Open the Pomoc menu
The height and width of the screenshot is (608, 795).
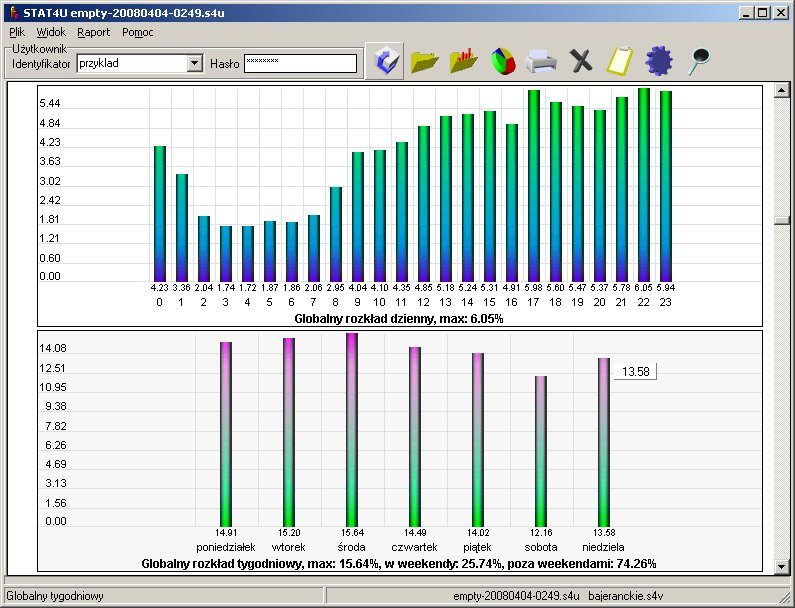(137, 32)
